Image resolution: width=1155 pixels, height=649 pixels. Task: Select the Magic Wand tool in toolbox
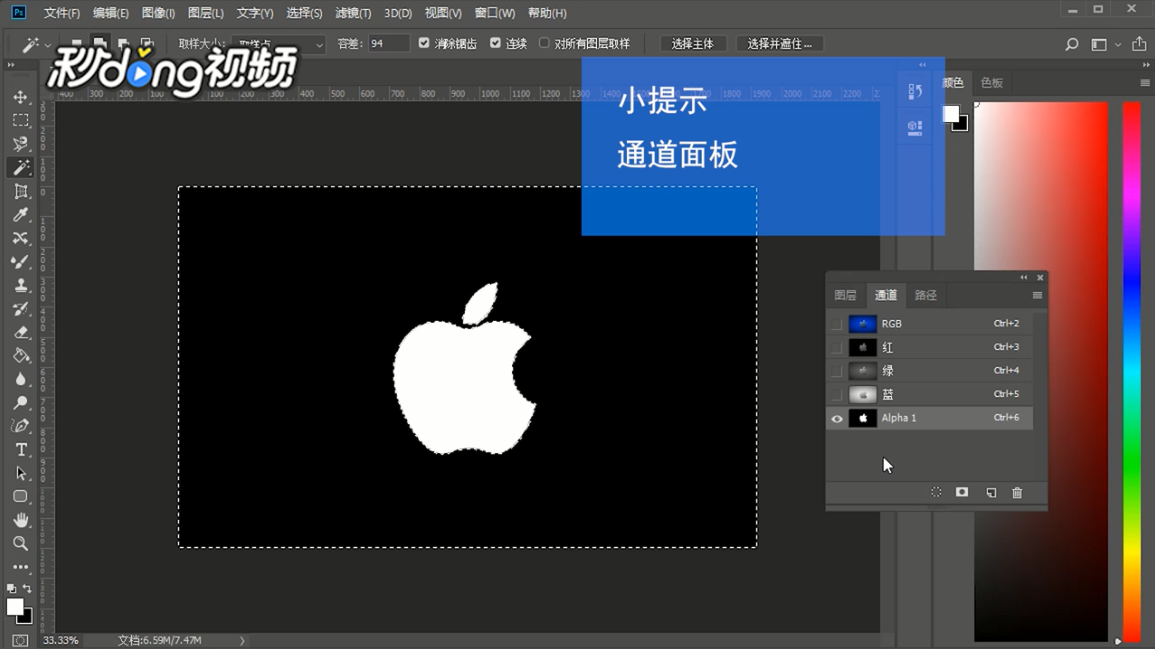(21, 167)
